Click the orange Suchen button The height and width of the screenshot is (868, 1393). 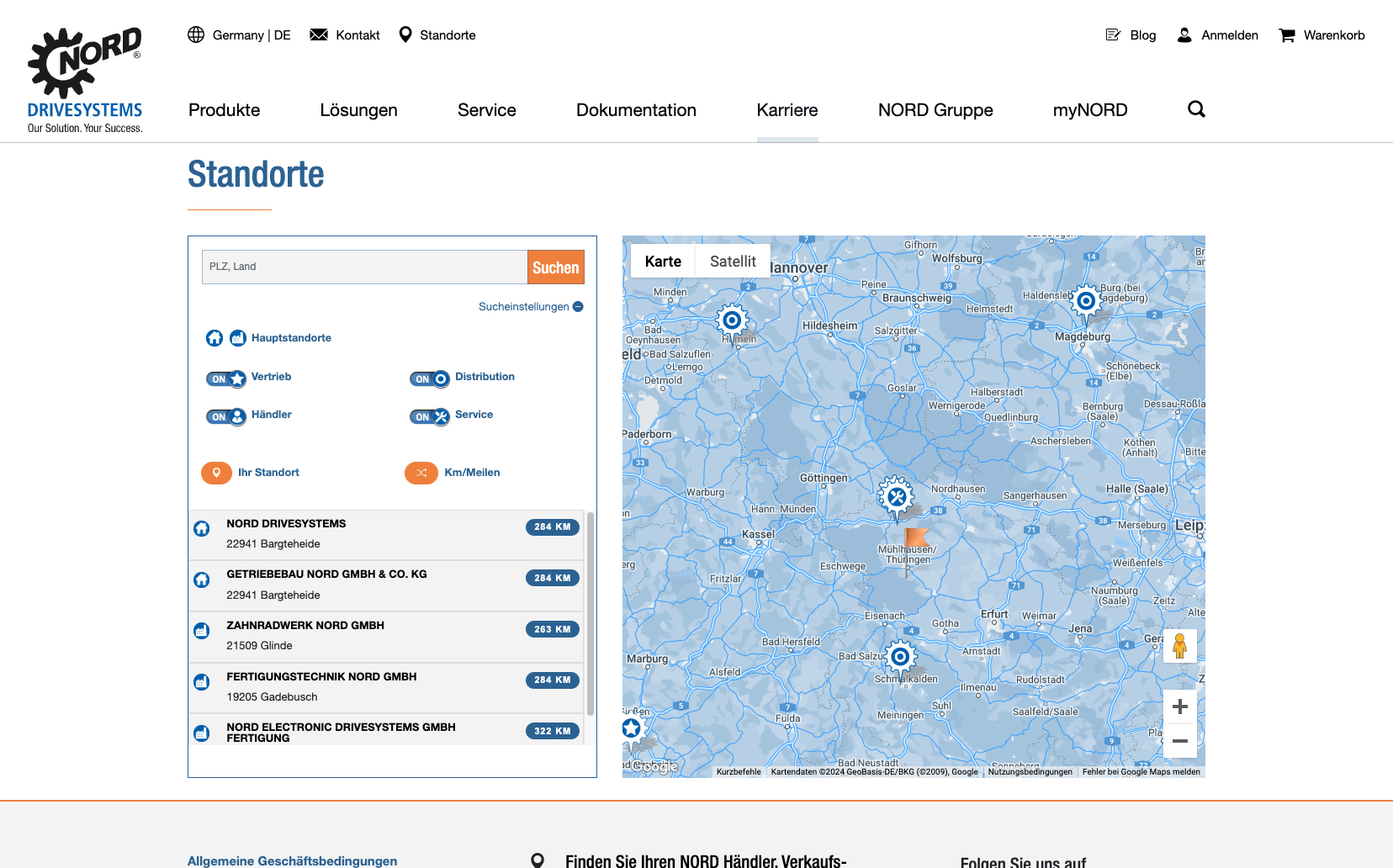point(556,267)
